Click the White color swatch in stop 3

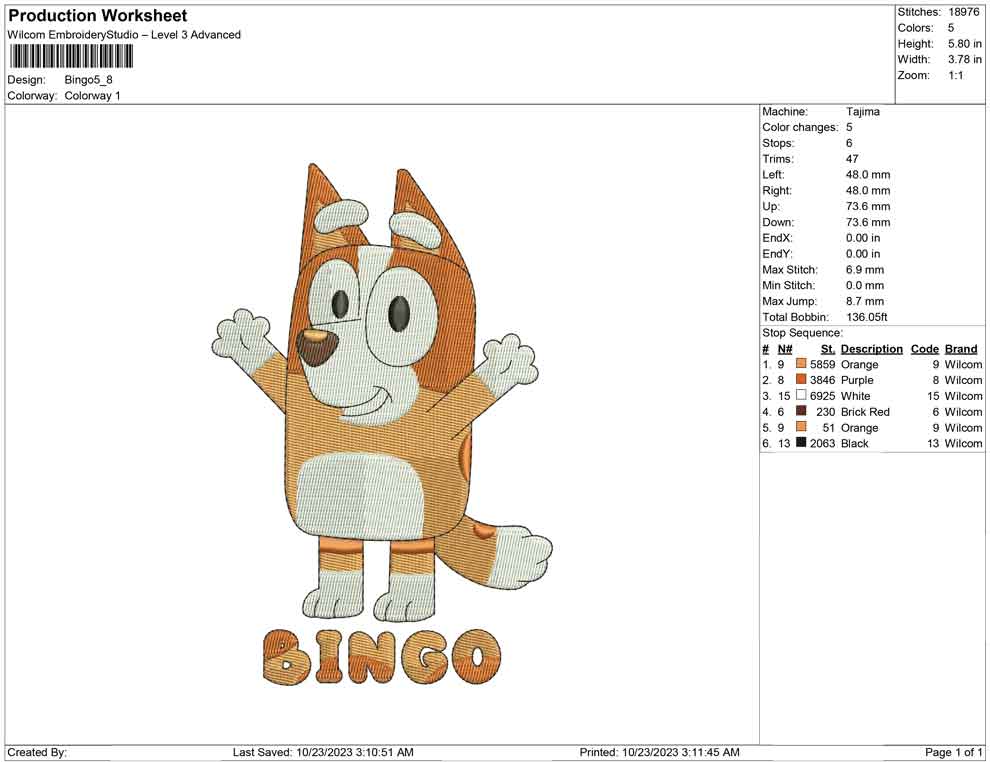(x=801, y=395)
